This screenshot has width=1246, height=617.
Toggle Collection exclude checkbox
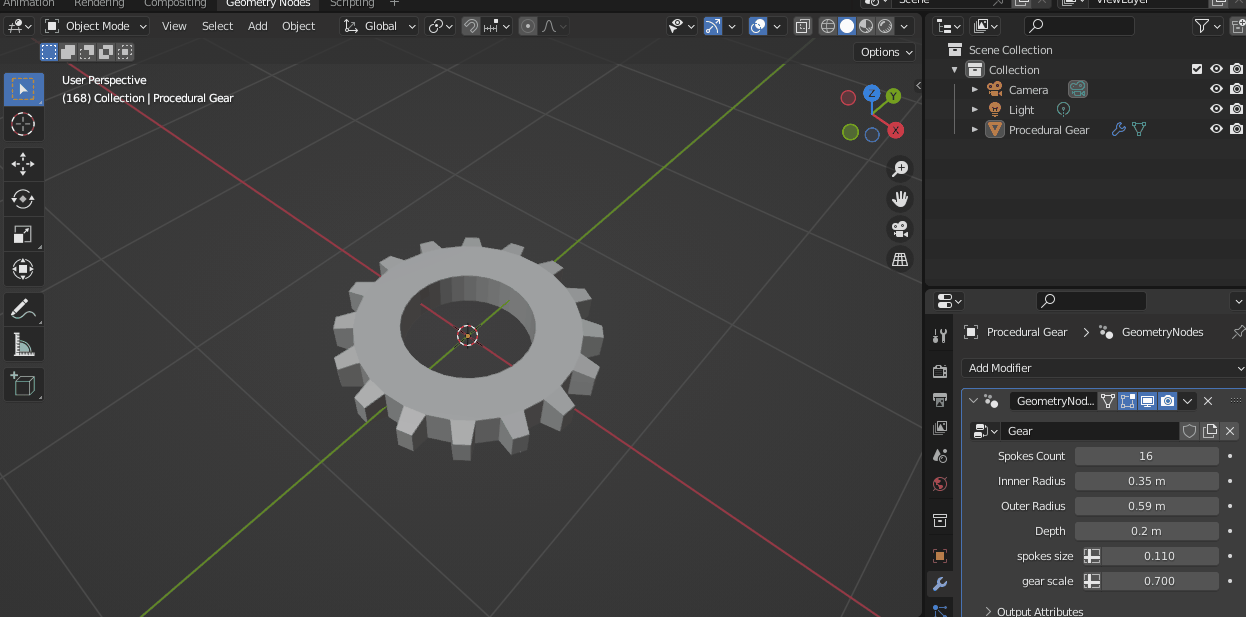1197,70
